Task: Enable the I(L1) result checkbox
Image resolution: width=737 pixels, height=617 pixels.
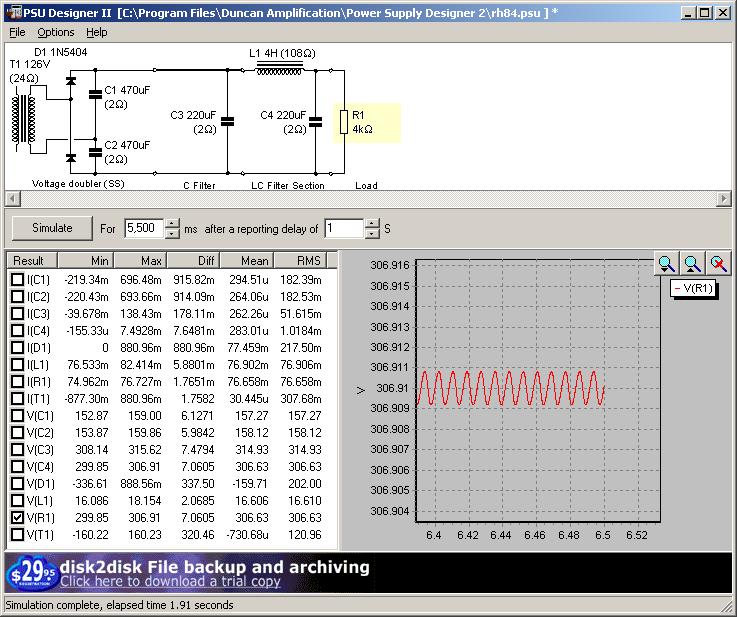Action: point(17,365)
